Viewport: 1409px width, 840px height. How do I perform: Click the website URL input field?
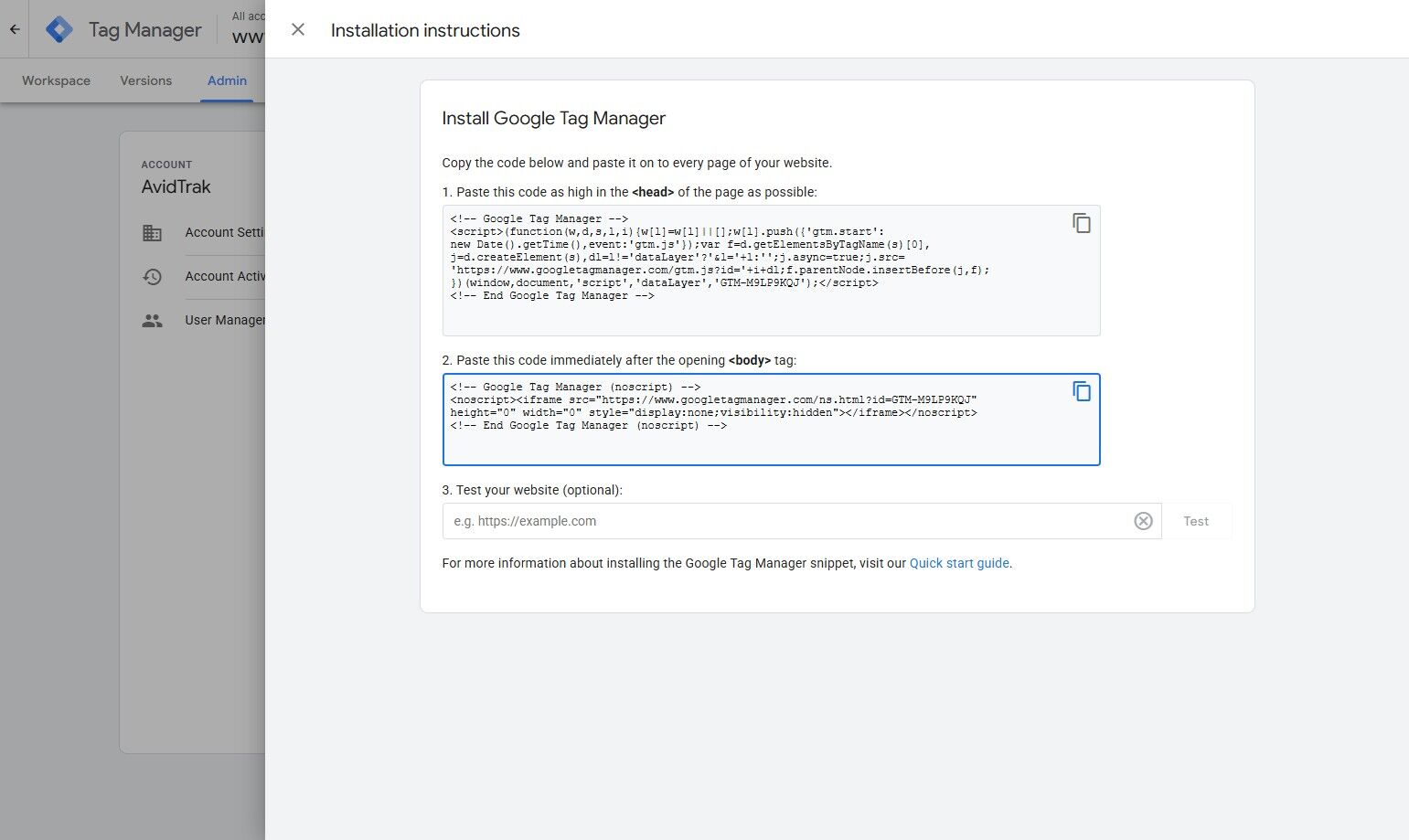click(731, 521)
